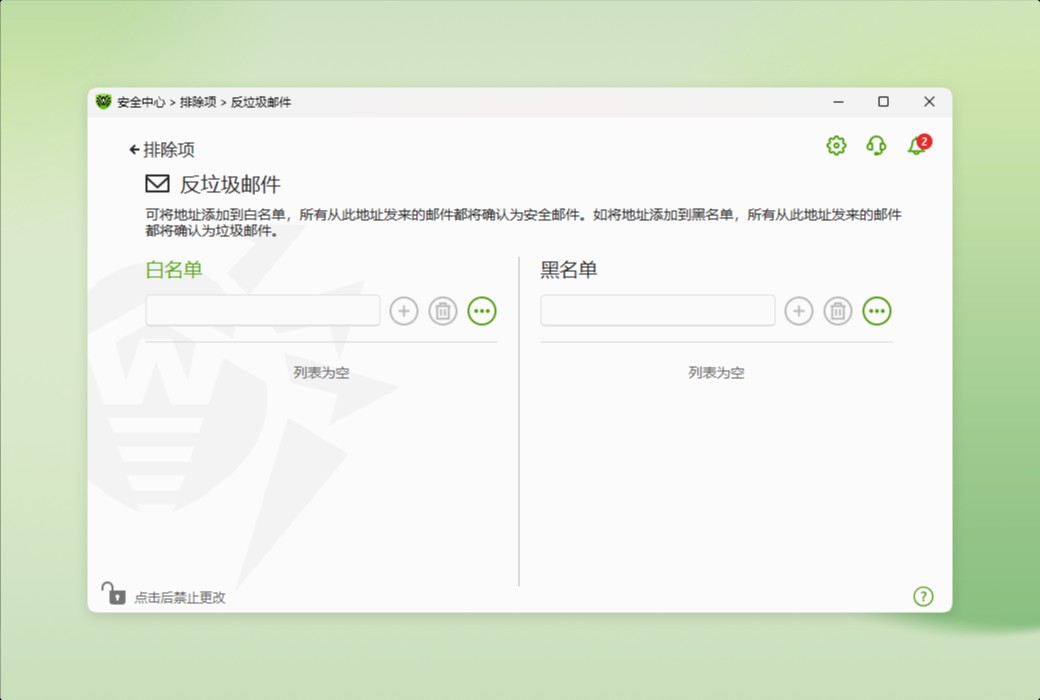Select 排除项 in the breadcrumb path
This screenshot has width=1040, height=700.
[200, 101]
